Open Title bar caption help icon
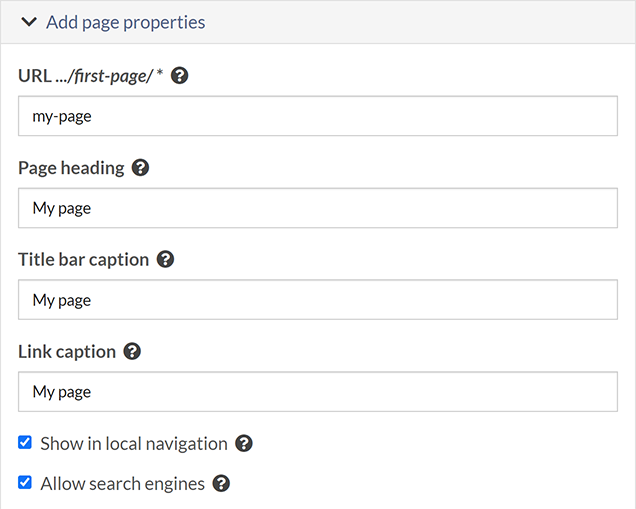The width and height of the screenshot is (636, 509). (x=166, y=260)
